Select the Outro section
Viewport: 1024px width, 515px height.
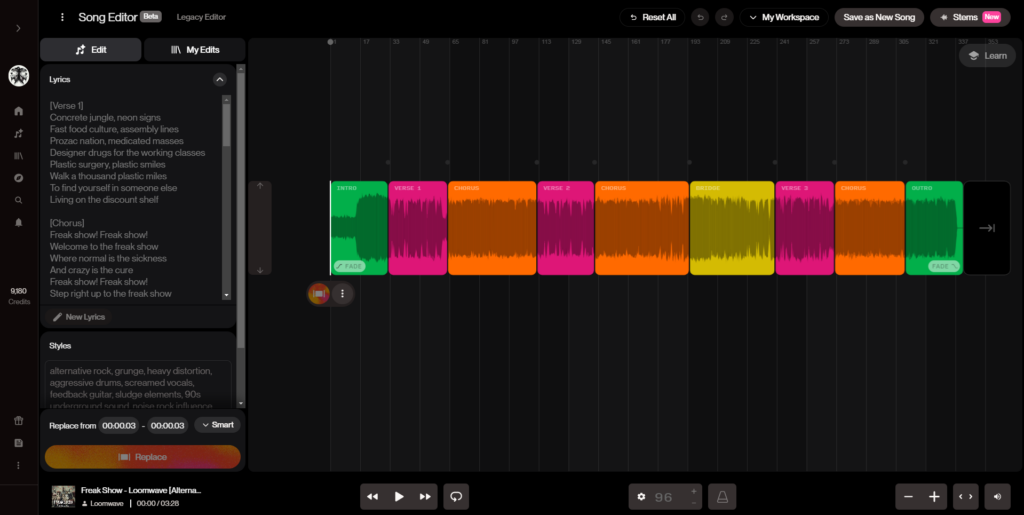[x=935, y=228]
